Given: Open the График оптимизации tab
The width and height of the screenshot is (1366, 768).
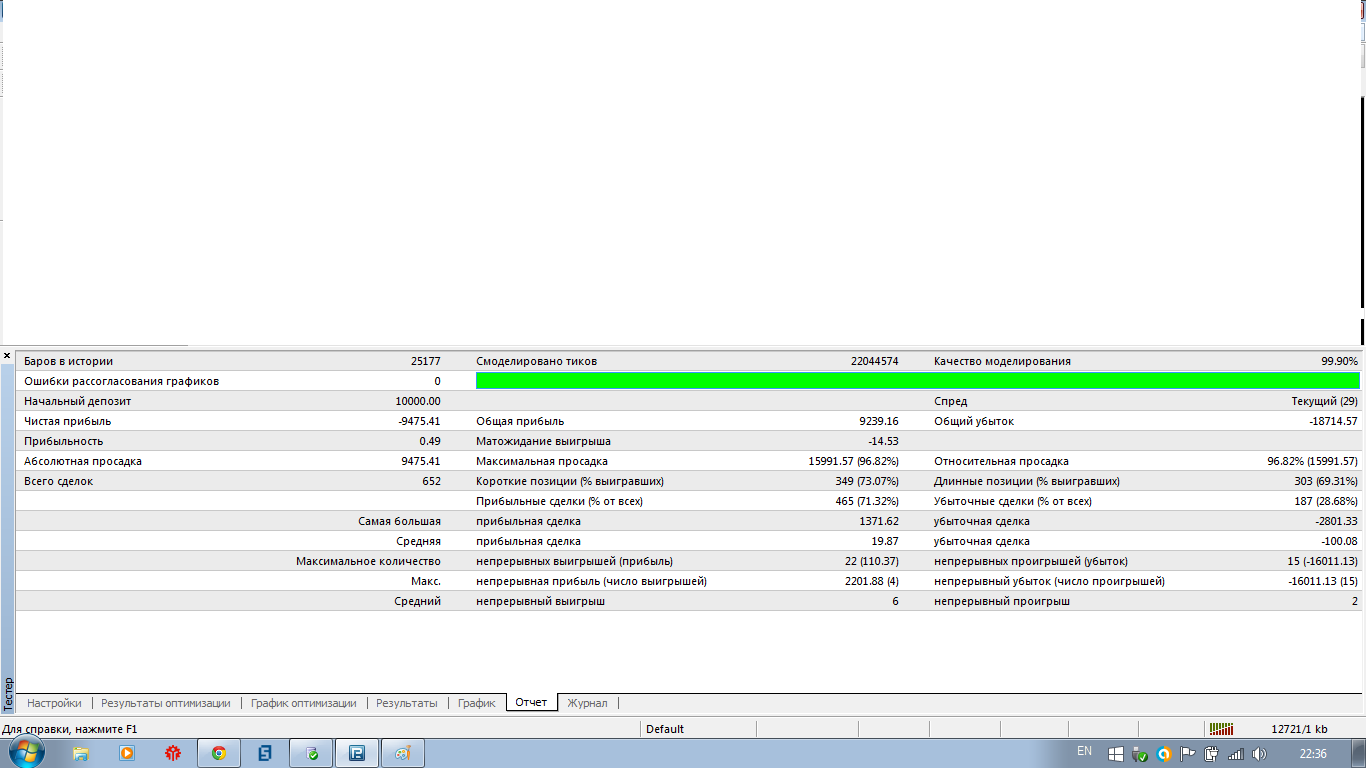Looking at the screenshot, I should (x=304, y=703).
